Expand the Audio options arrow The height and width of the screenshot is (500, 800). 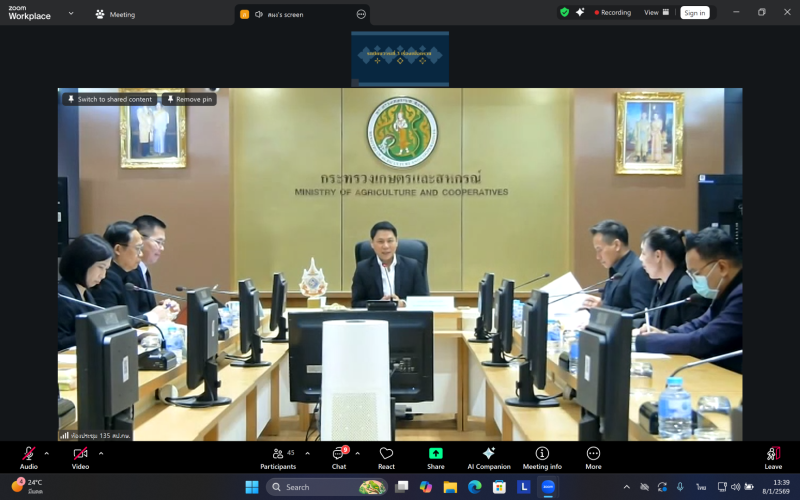47,453
